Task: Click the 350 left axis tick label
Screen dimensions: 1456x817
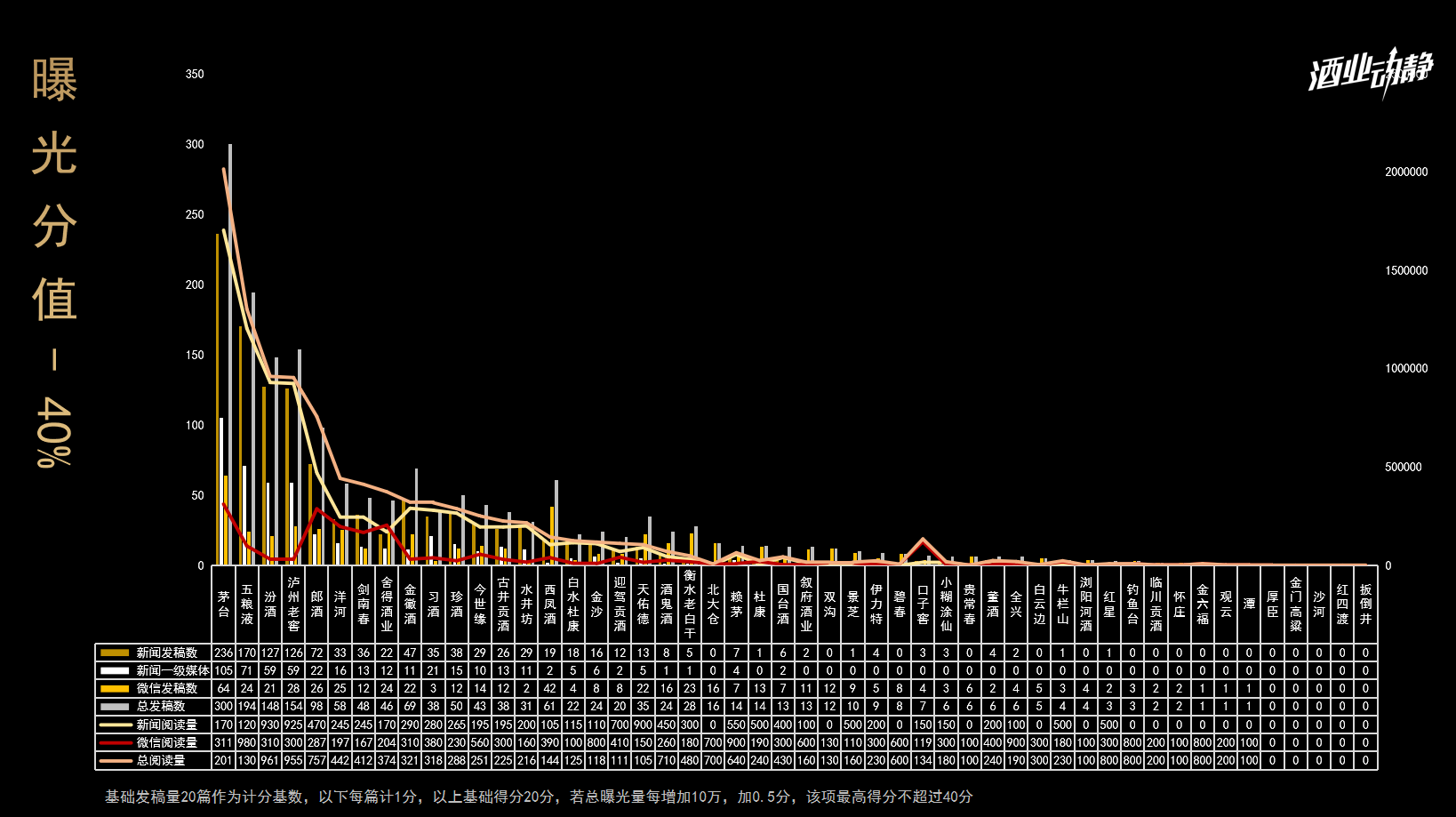Action: click(195, 74)
